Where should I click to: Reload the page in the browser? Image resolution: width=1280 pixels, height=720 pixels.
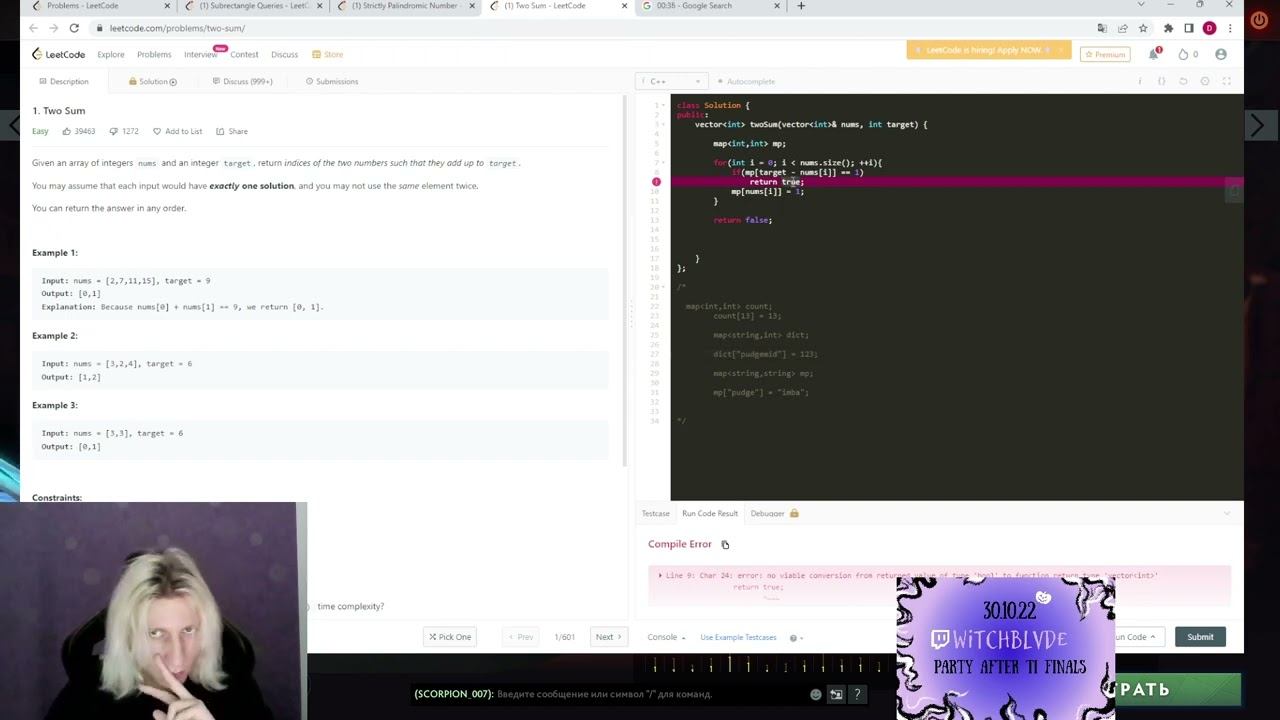pos(74,28)
